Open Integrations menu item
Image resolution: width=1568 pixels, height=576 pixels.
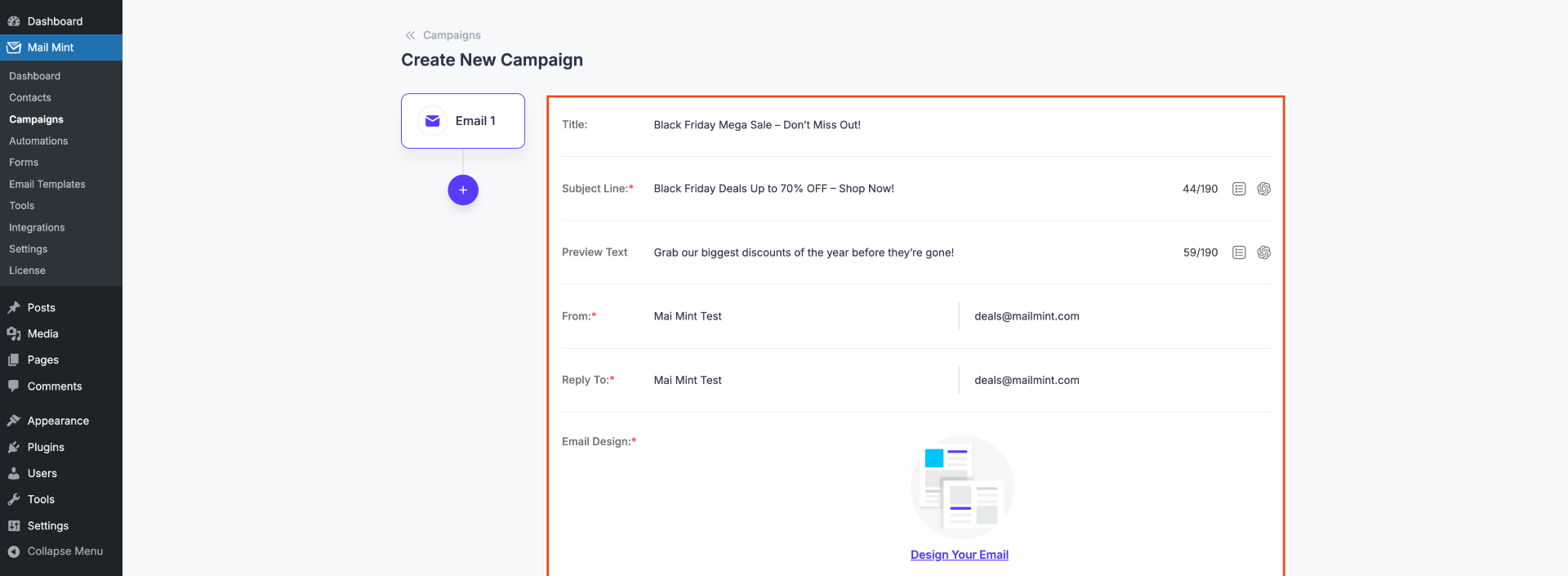37,227
